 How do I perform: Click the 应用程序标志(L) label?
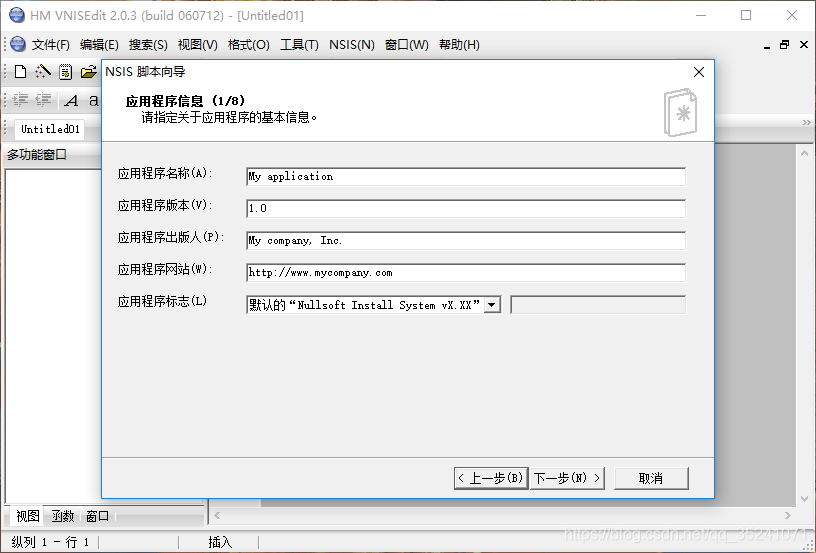162,301
